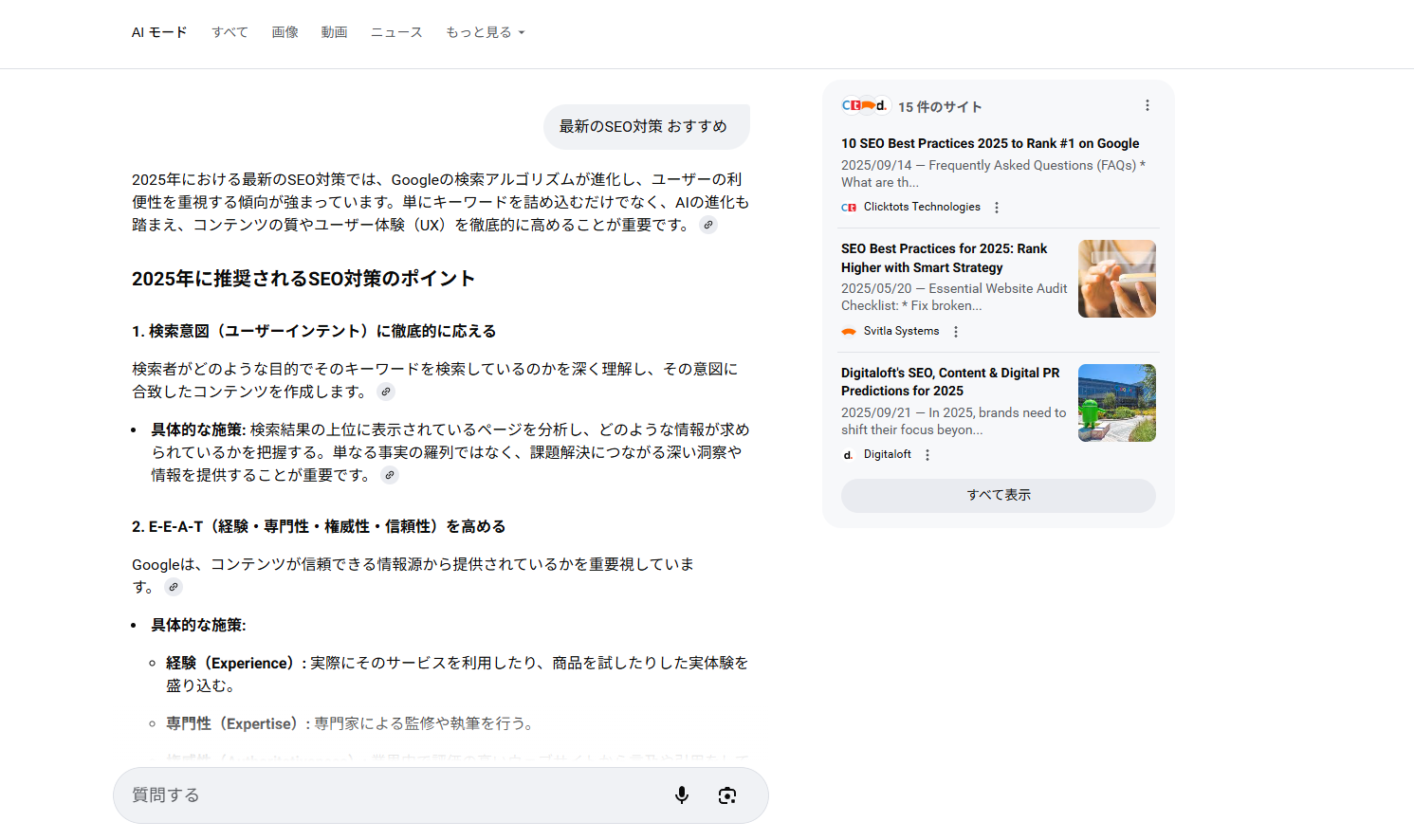Open options menu for Svitla Systems source
This screenshot has width=1414, height=840.
click(956, 332)
